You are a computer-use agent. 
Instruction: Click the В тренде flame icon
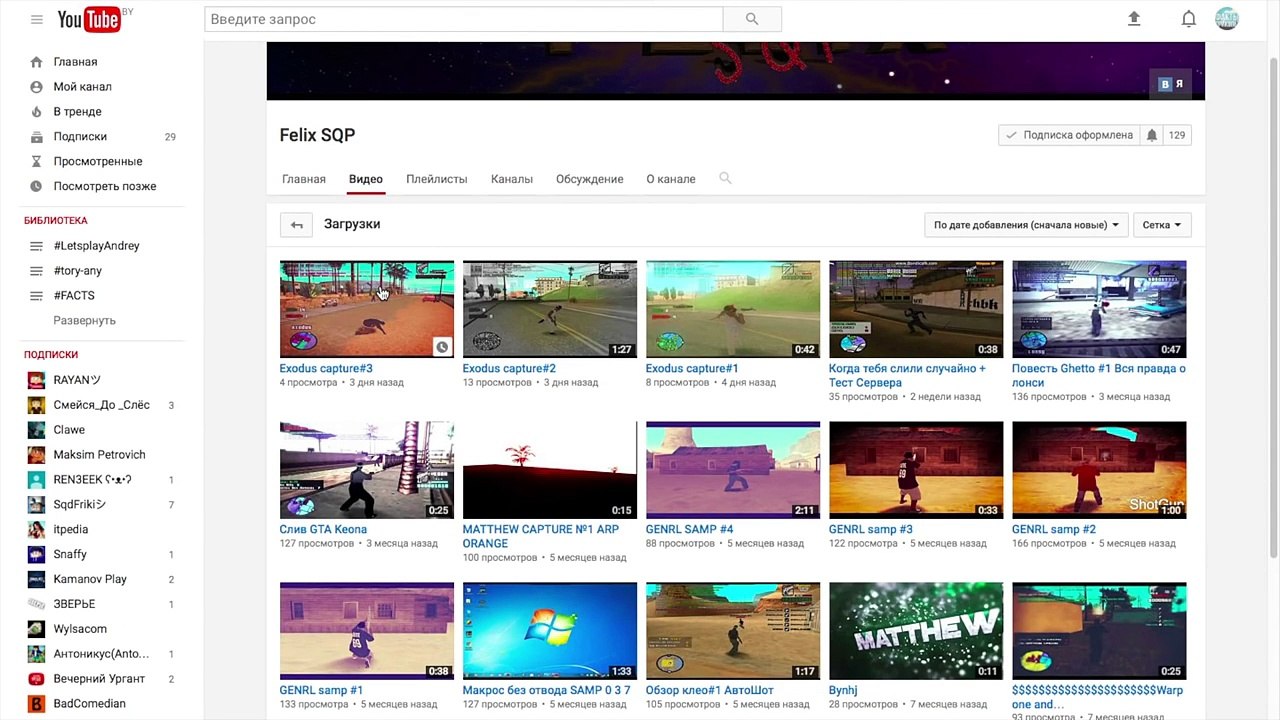[x=36, y=112]
